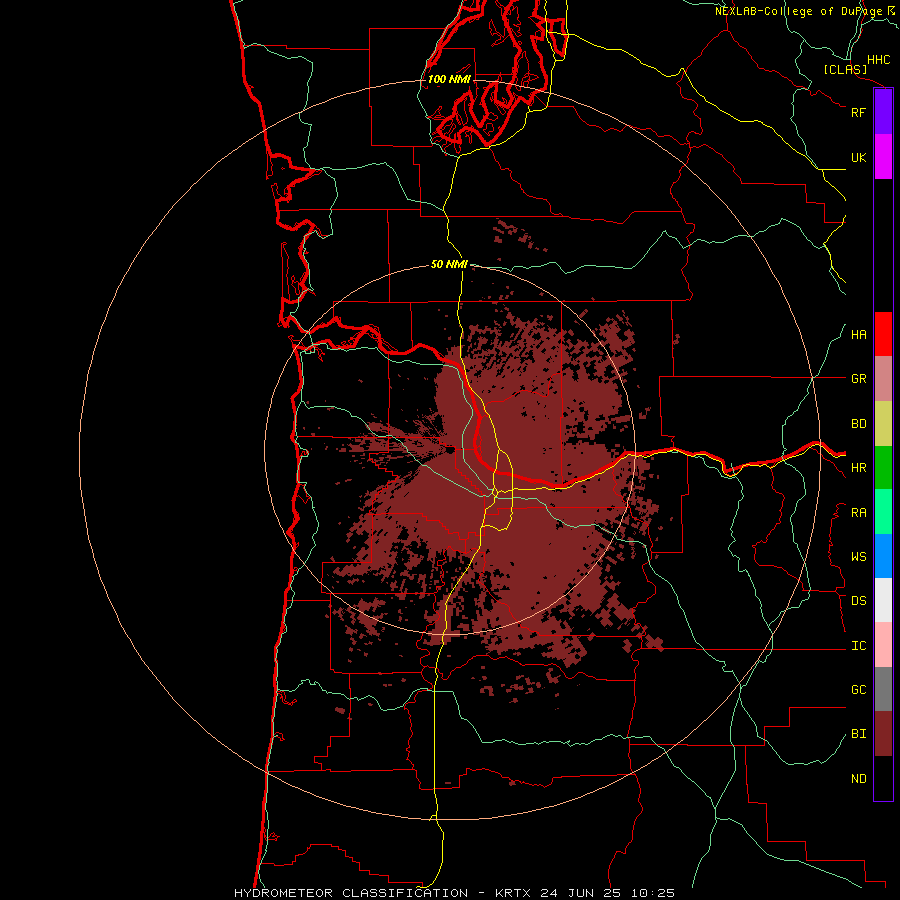Click the DS legend label

click(x=858, y=601)
